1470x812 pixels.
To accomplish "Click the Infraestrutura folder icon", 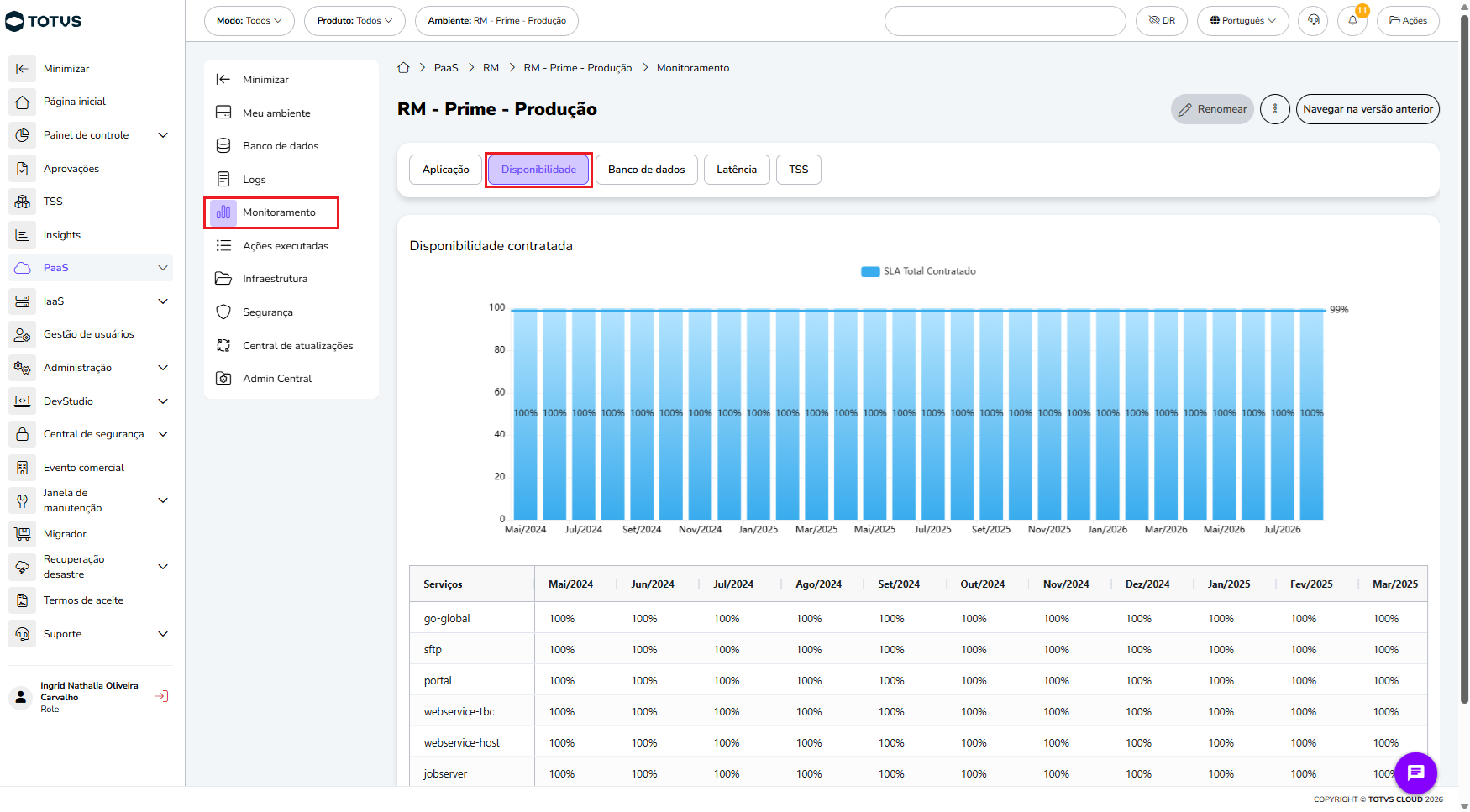I will click(223, 279).
